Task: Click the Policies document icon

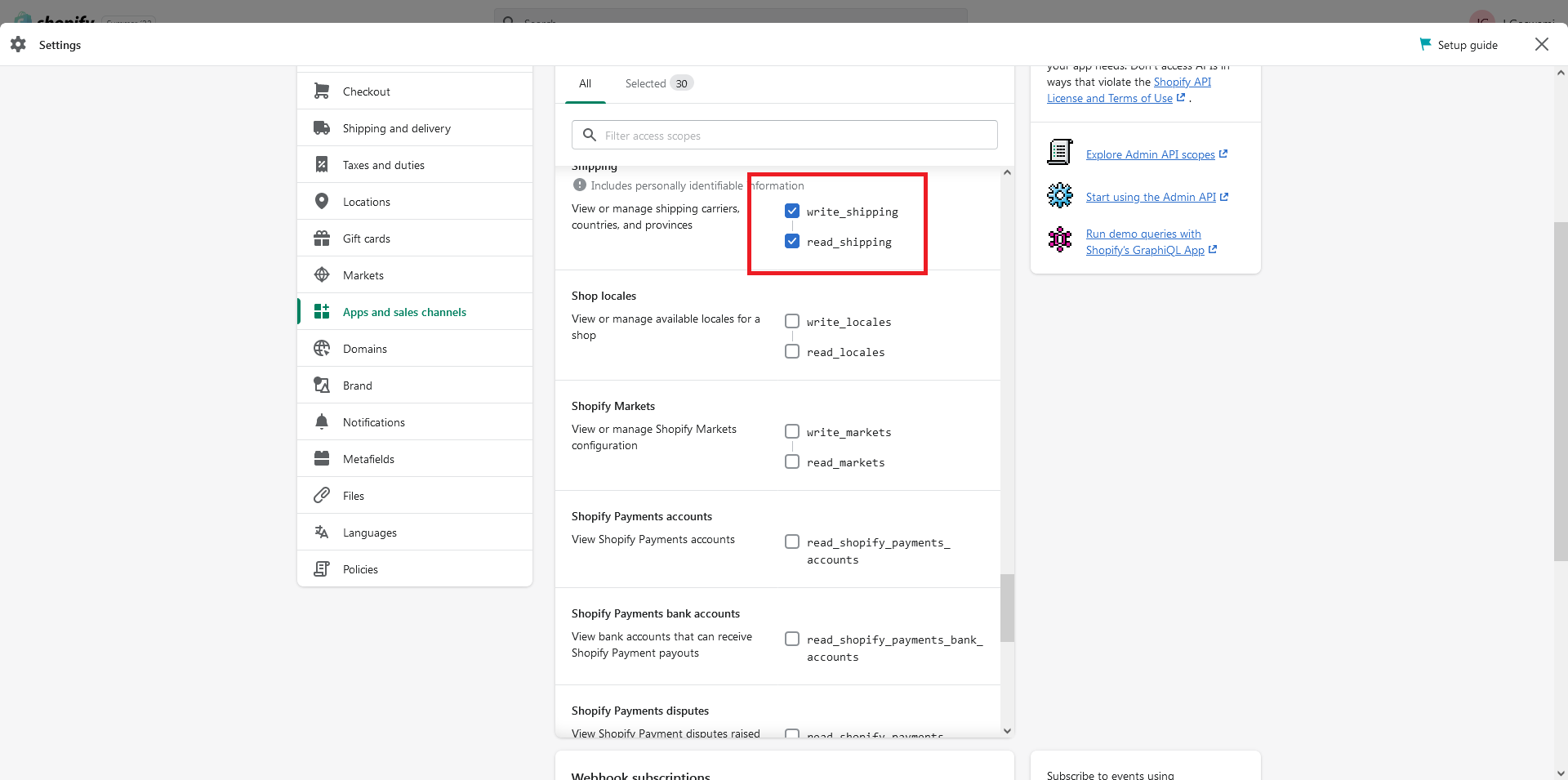Action: [x=322, y=569]
